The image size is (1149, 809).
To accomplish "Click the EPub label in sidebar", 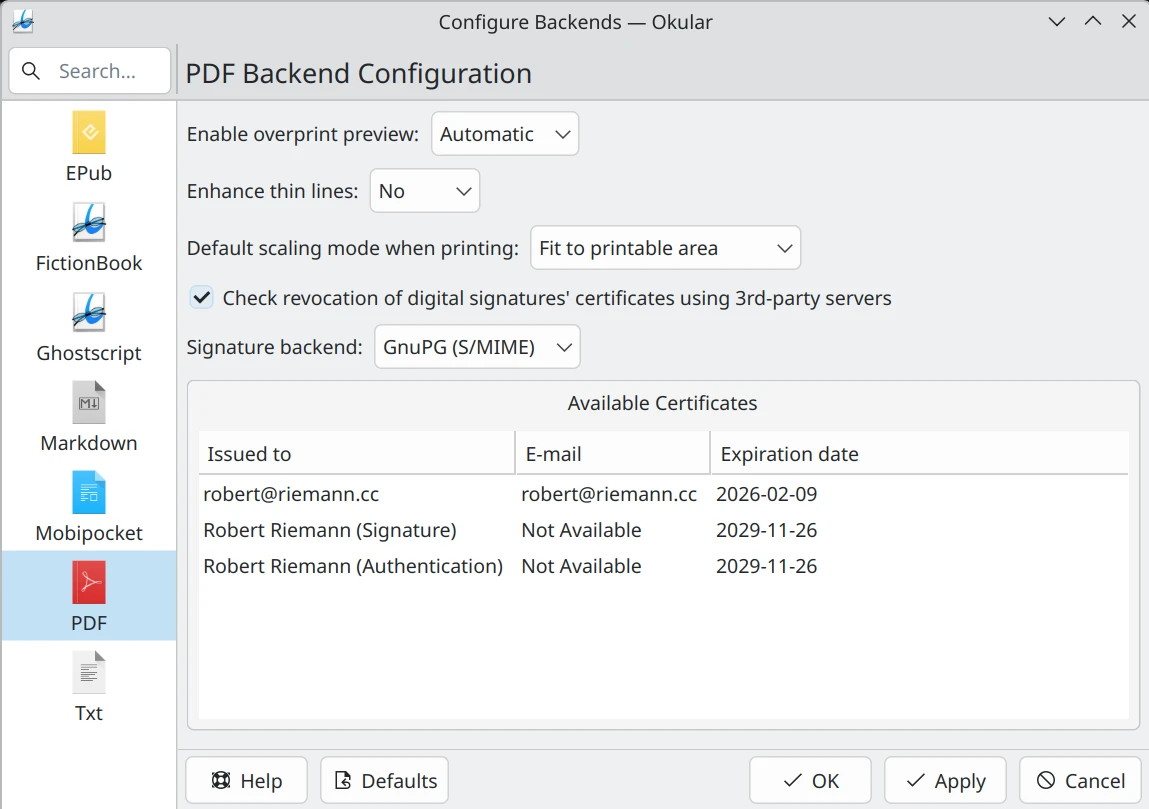I will 89,173.
